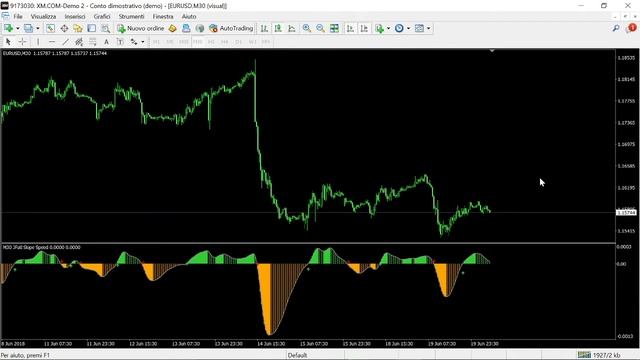Open the Inserisci menu
The height and width of the screenshot is (360, 640).
point(75,16)
